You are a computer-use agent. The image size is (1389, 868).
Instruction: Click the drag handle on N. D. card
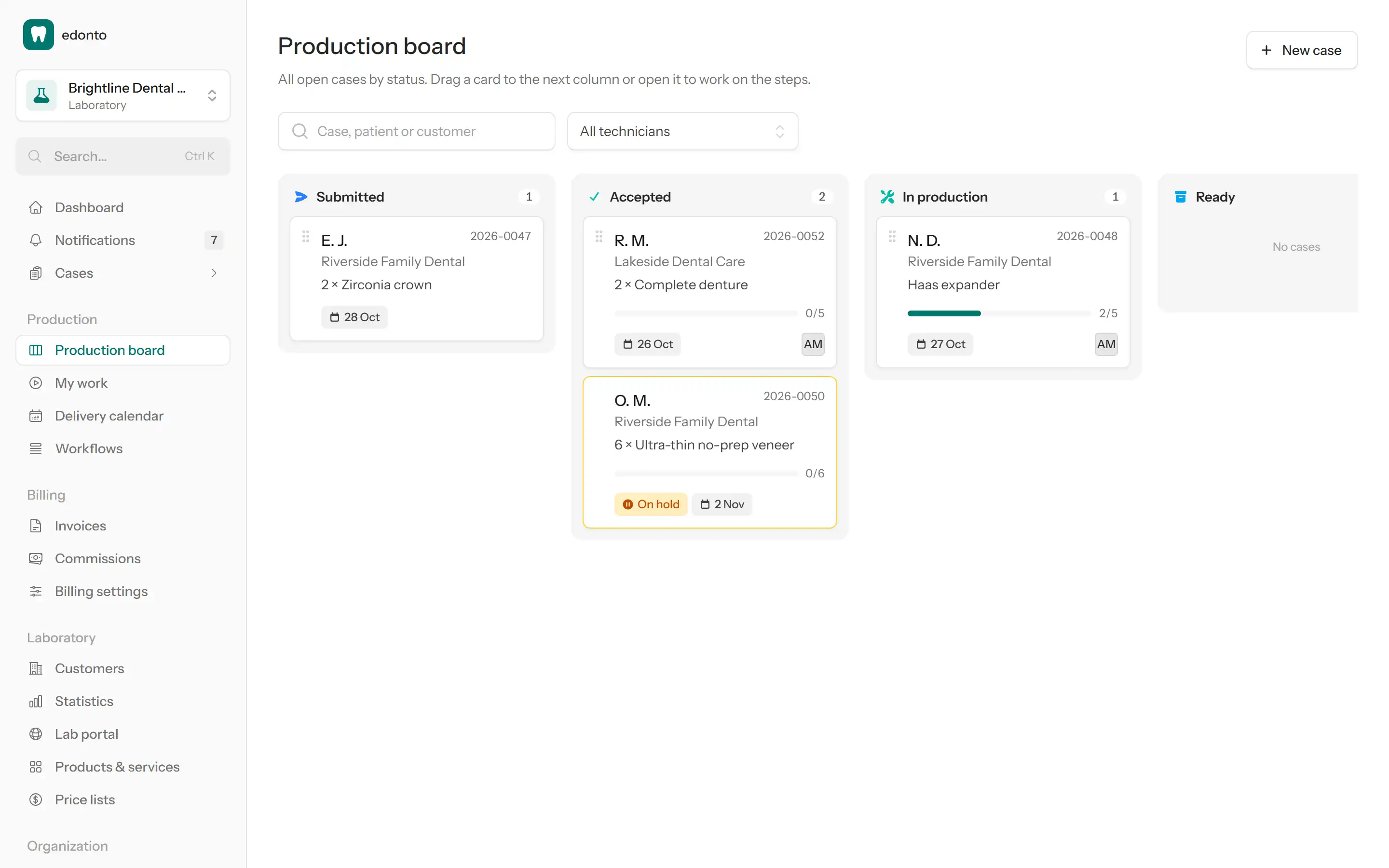pyautogui.click(x=892, y=236)
